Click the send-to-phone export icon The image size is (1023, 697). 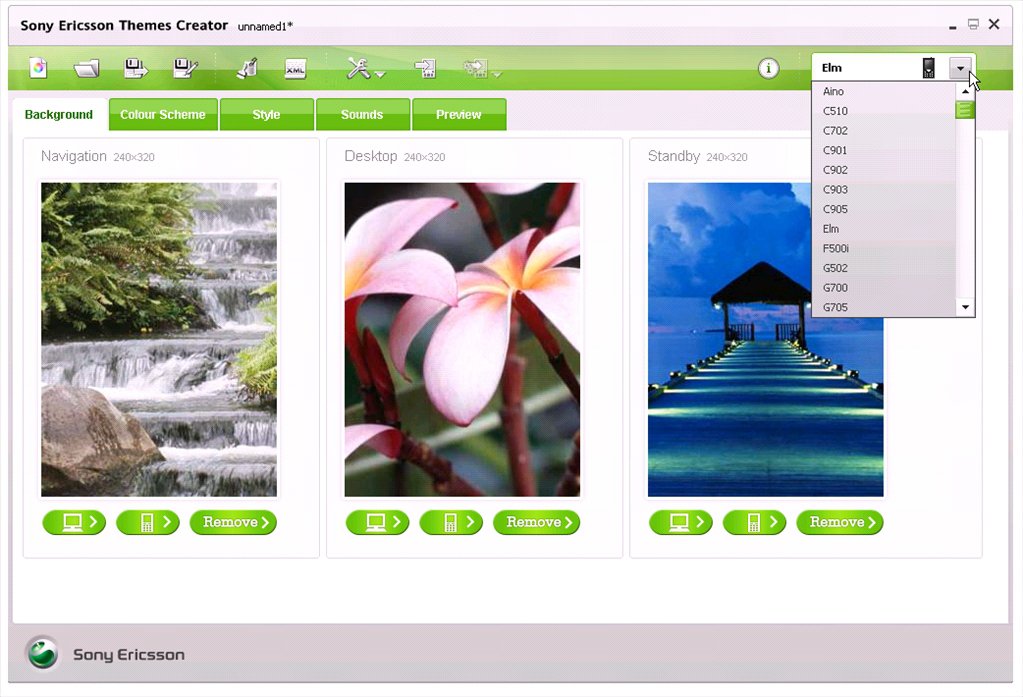tap(425, 68)
